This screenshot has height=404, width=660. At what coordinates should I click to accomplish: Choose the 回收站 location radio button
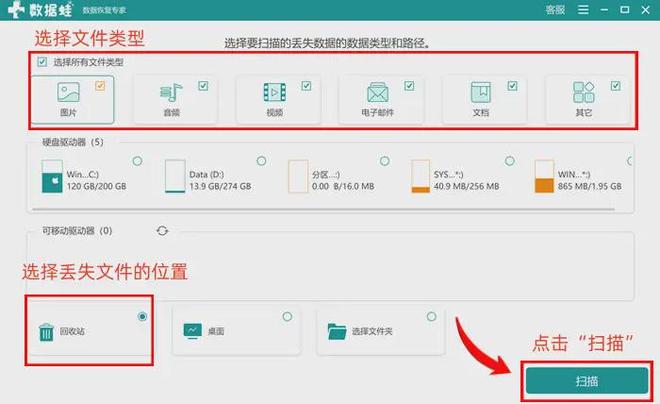[x=142, y=316]
